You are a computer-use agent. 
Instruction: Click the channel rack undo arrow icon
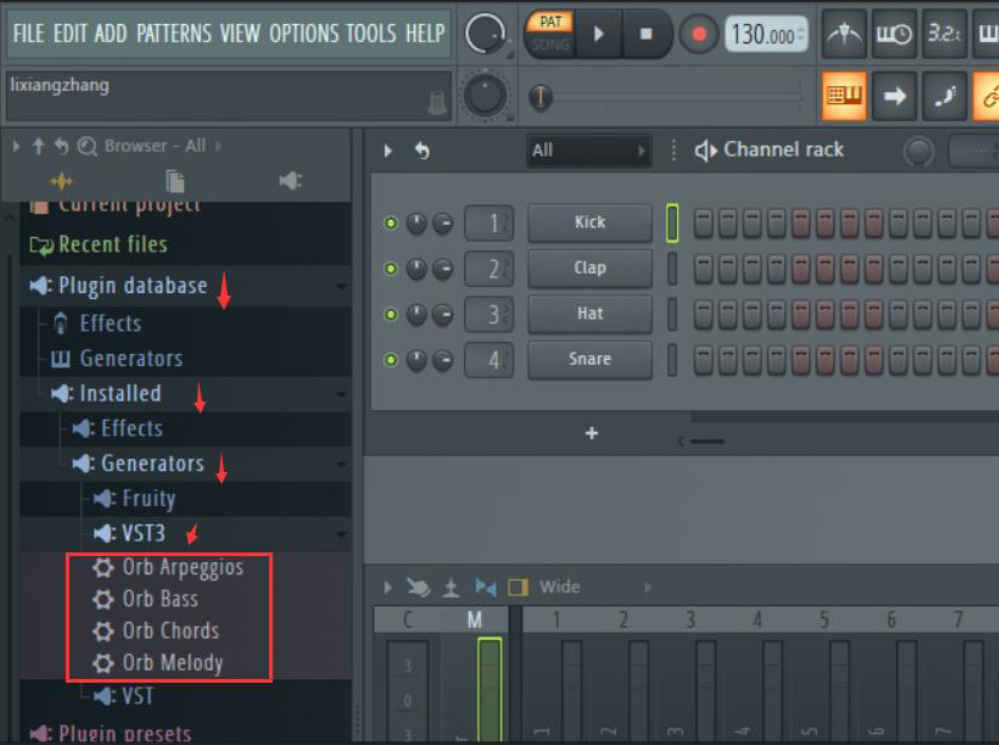pyautogui.click(x=422, y=151)
